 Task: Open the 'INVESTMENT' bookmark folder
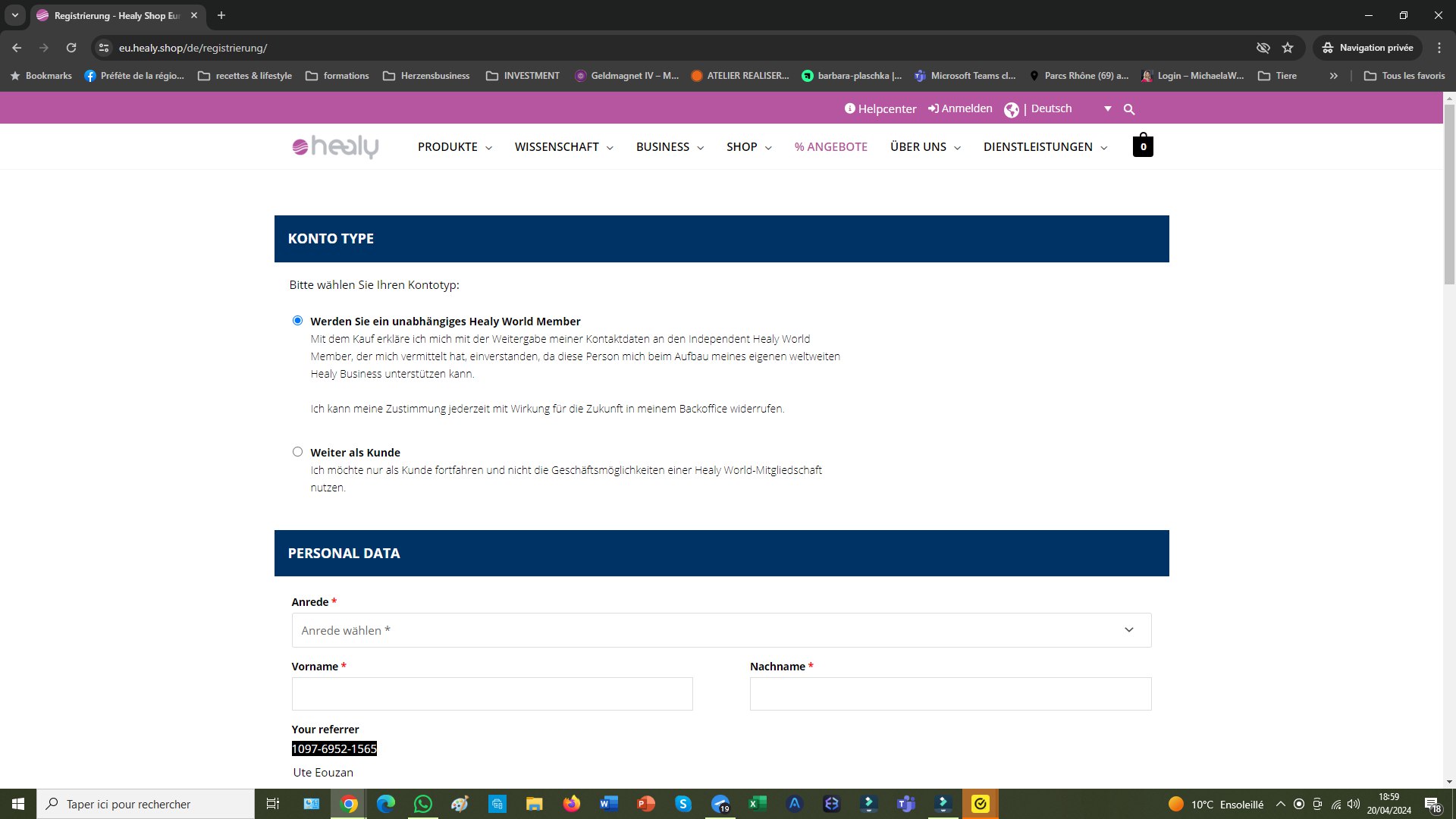pos(523,76)
